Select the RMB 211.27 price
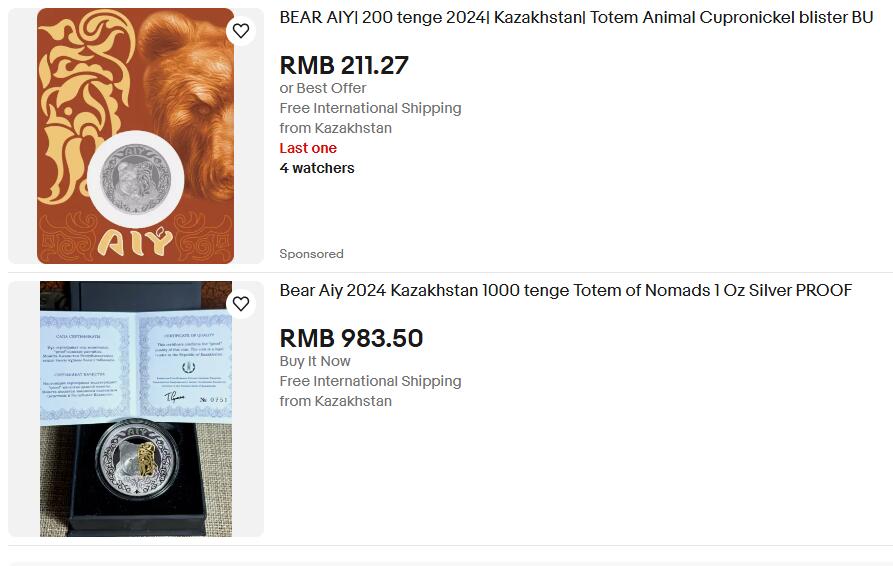This screenshot has height=566, width=893. pyautogui.click(x=344, y=65)
